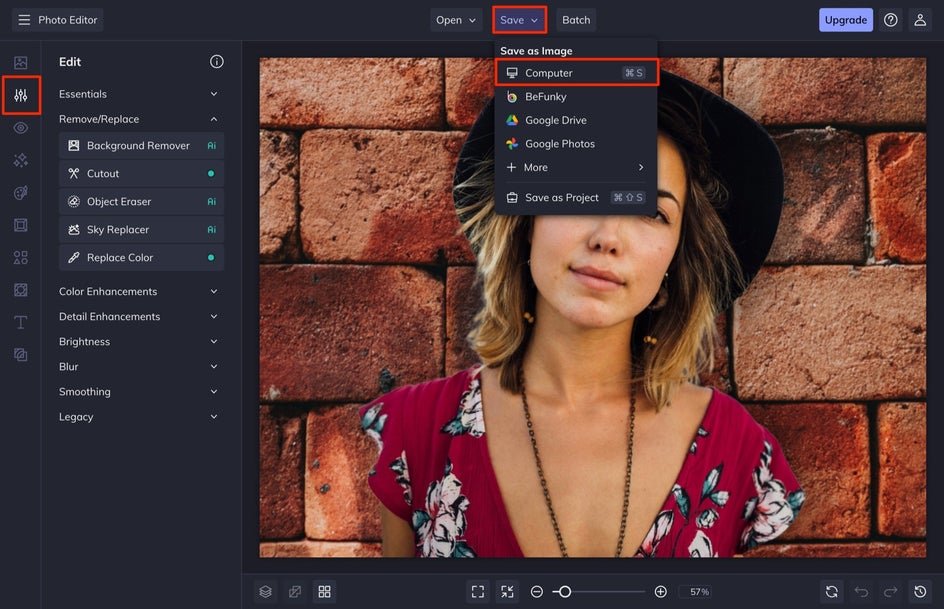This screenshot has width=944, height=609.
Task: Save image to Google Photos
Action: click(x=576, y=144)
